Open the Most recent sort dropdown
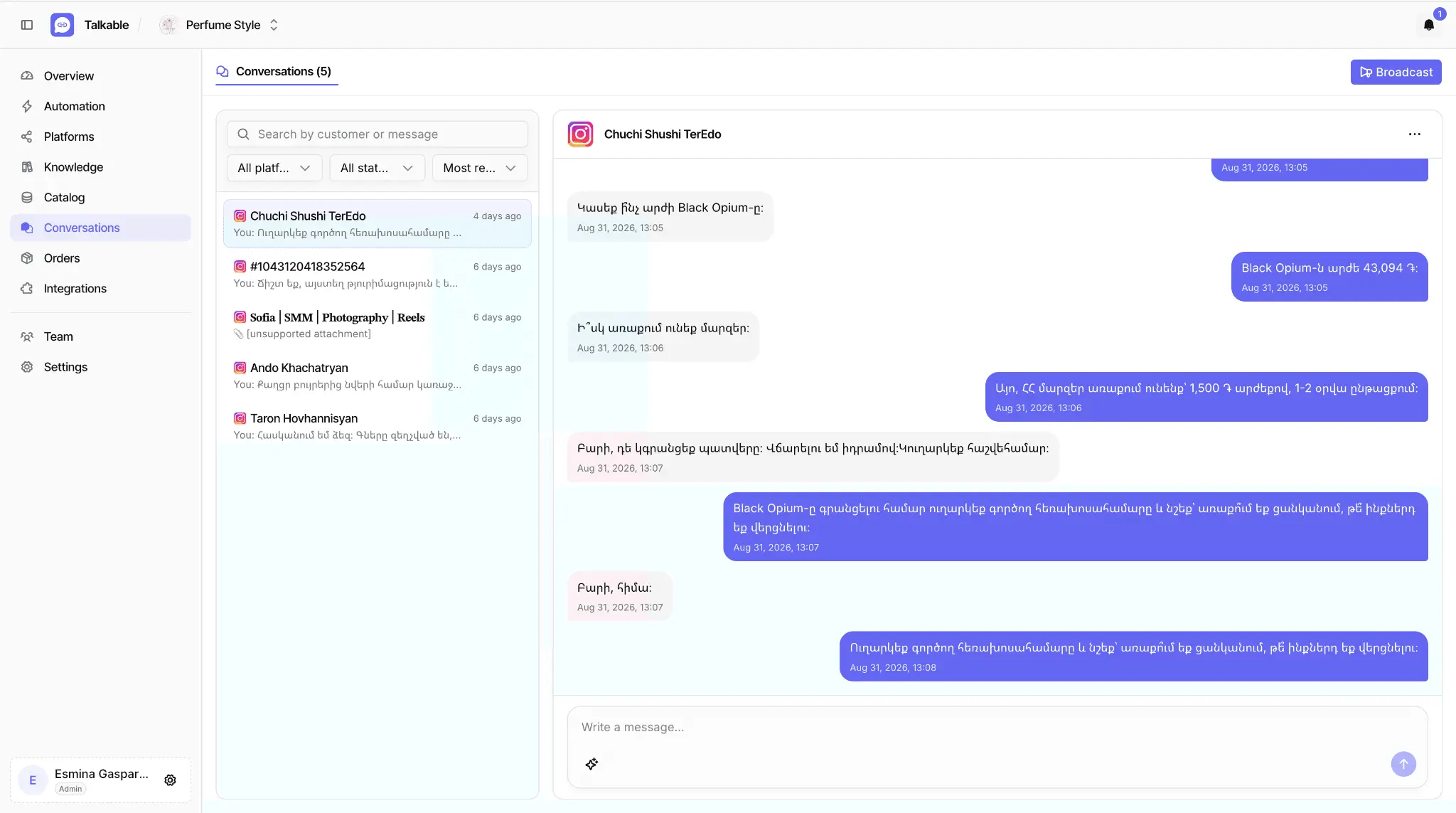The height and width of the screenshot is (813, 1456). pos(480,168)
